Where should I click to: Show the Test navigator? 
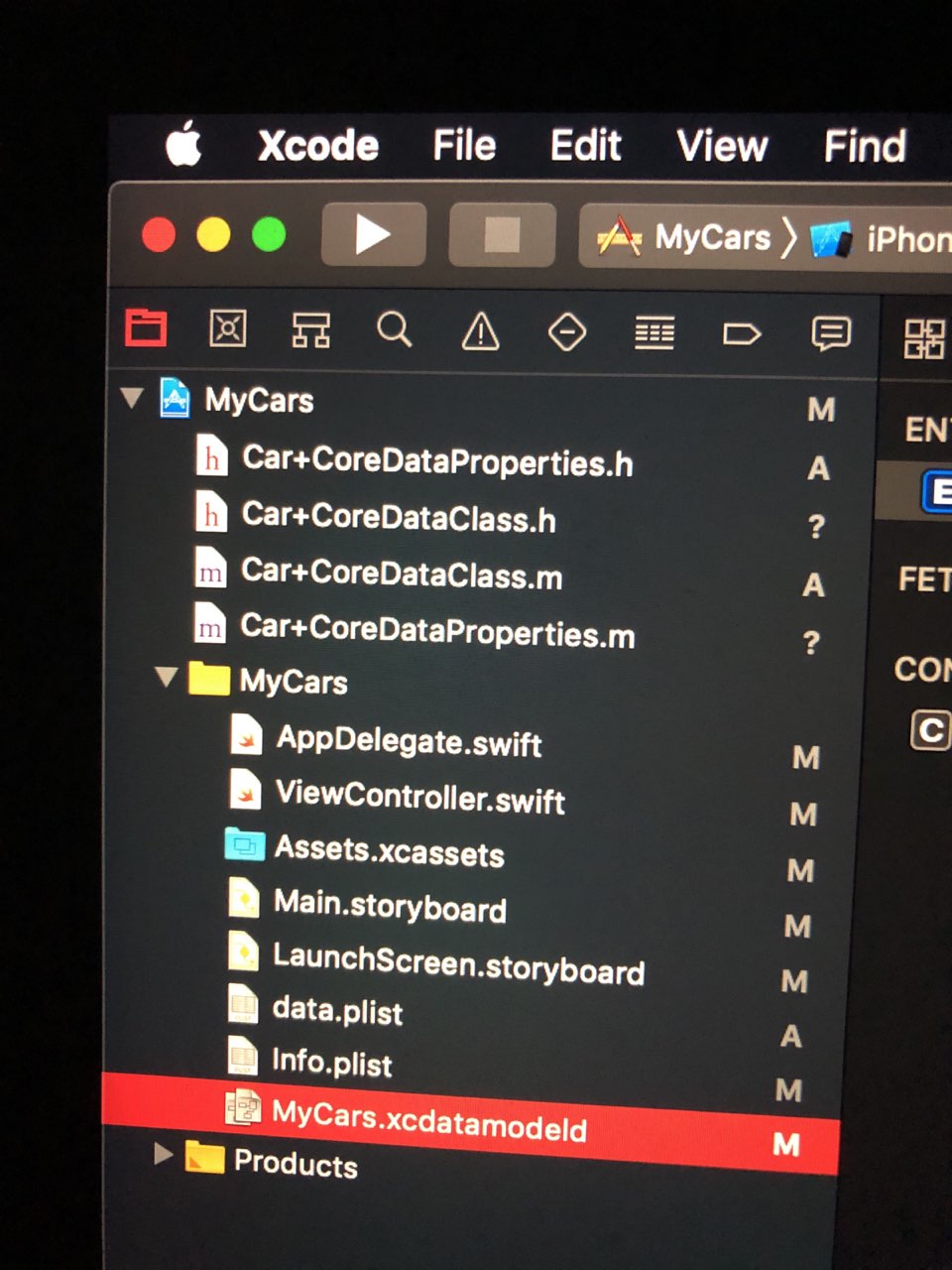click(567, 332)
